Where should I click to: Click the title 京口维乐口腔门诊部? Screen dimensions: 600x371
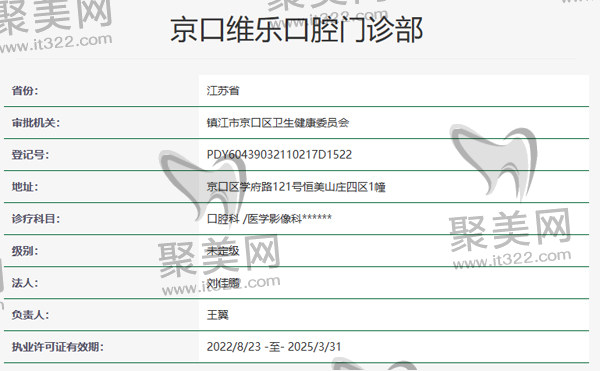pyautogui.click(x=297, y=30)
